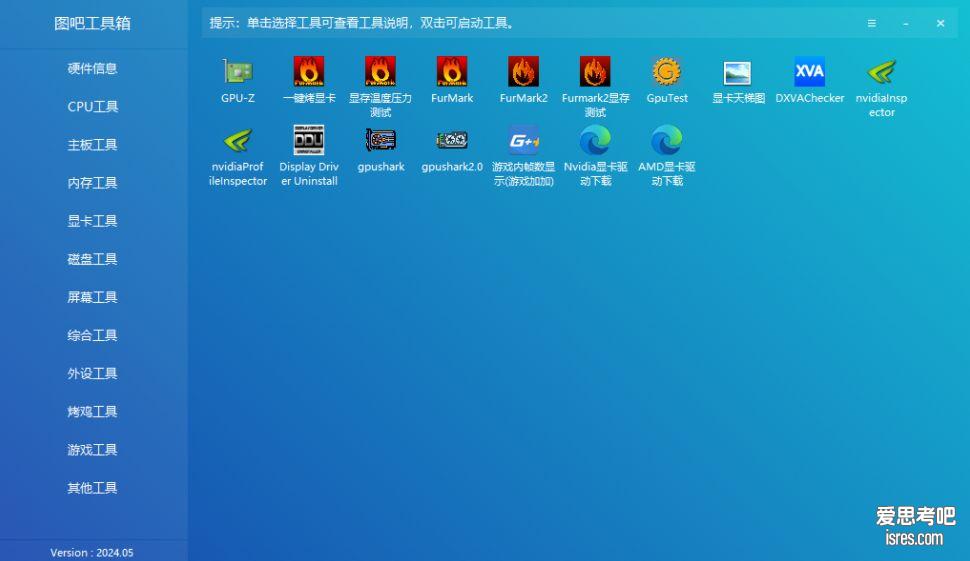Select the FurMark tool icon
The image size is (970, 561).
[452, 72]
